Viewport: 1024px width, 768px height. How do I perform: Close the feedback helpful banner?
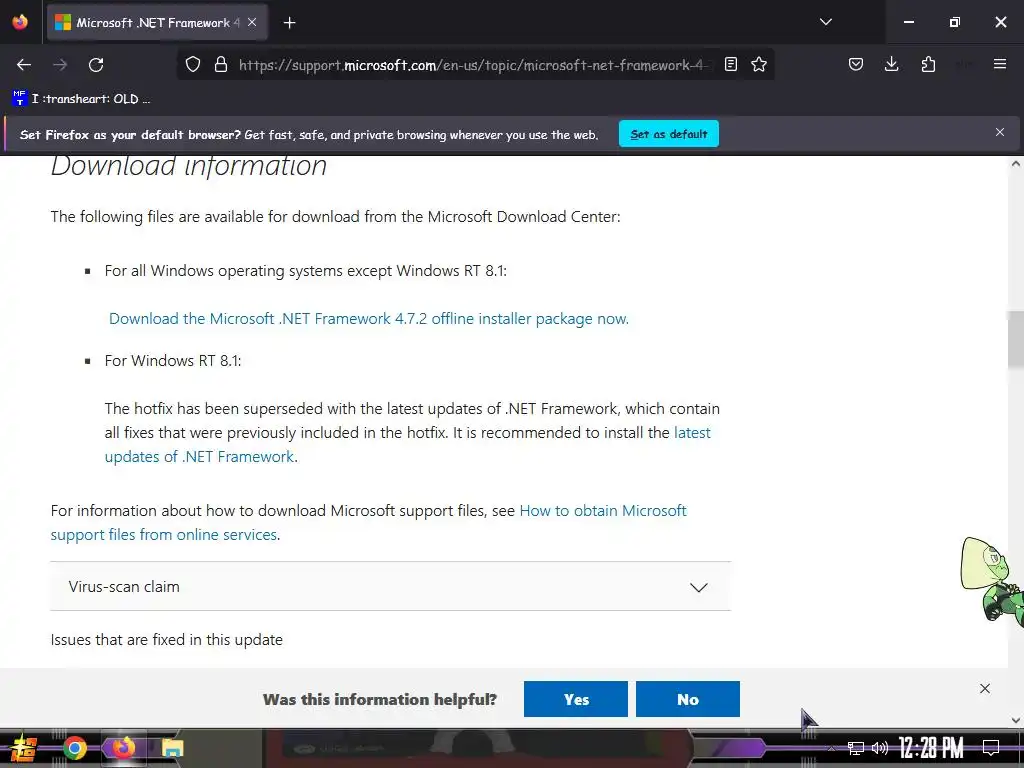(985, 688)
